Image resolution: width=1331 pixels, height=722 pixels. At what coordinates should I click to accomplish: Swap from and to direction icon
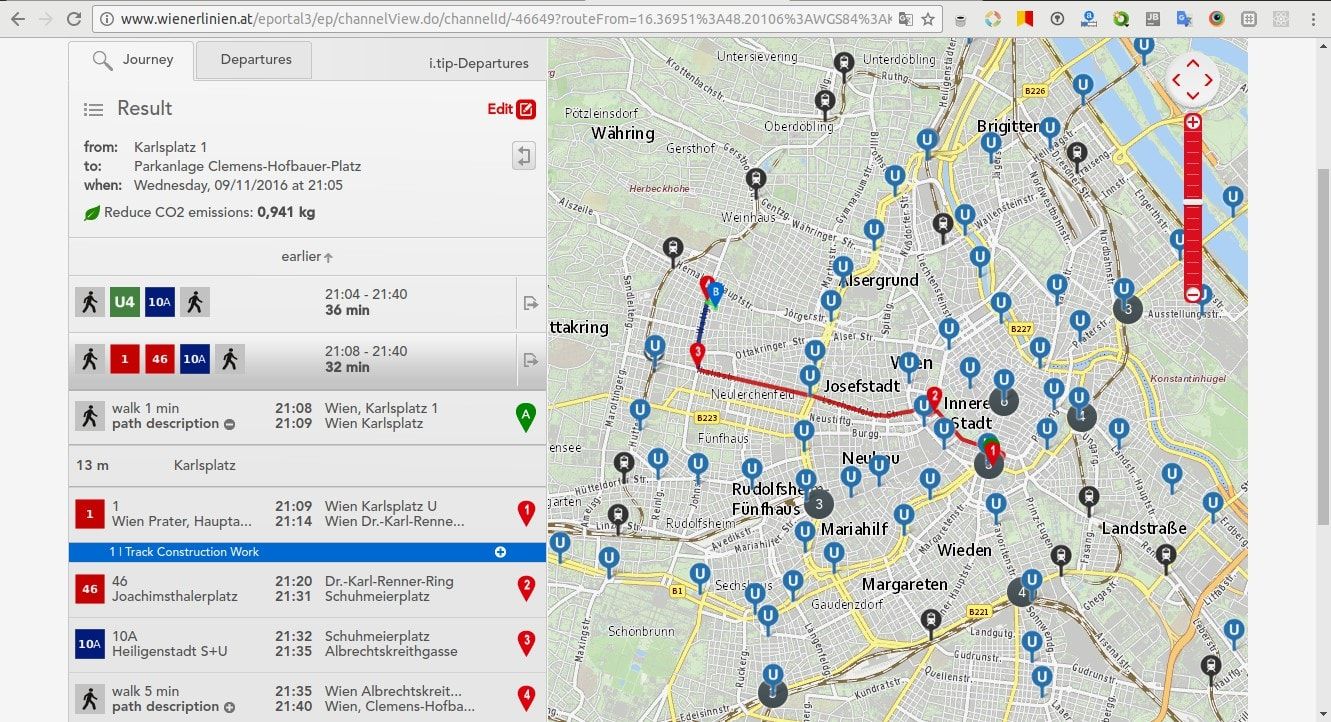(x=523, y=155)
